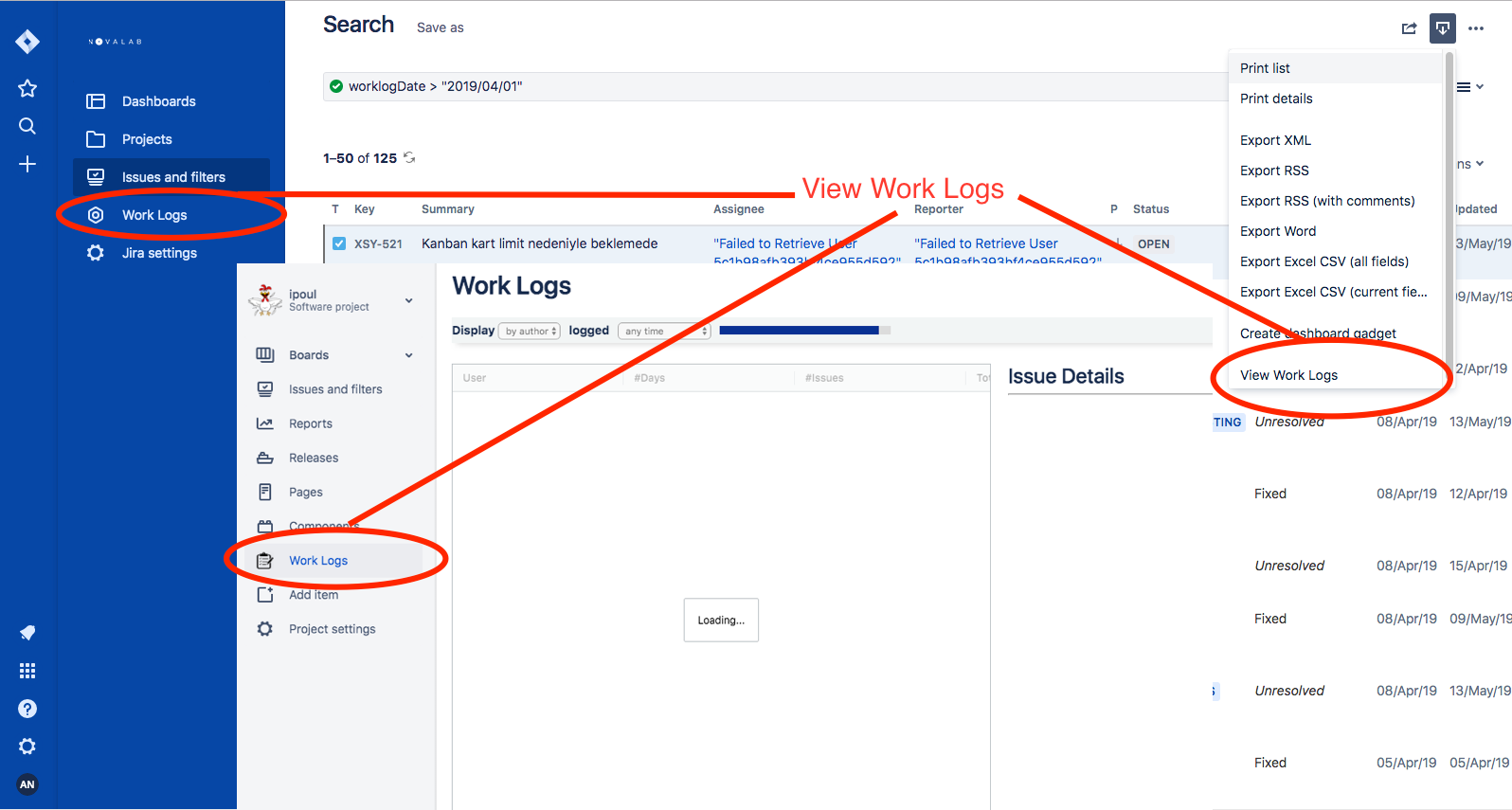This screenshot has height=810, width=1512.
Task: Select Print list from export menu
Action: point(1336,68)
